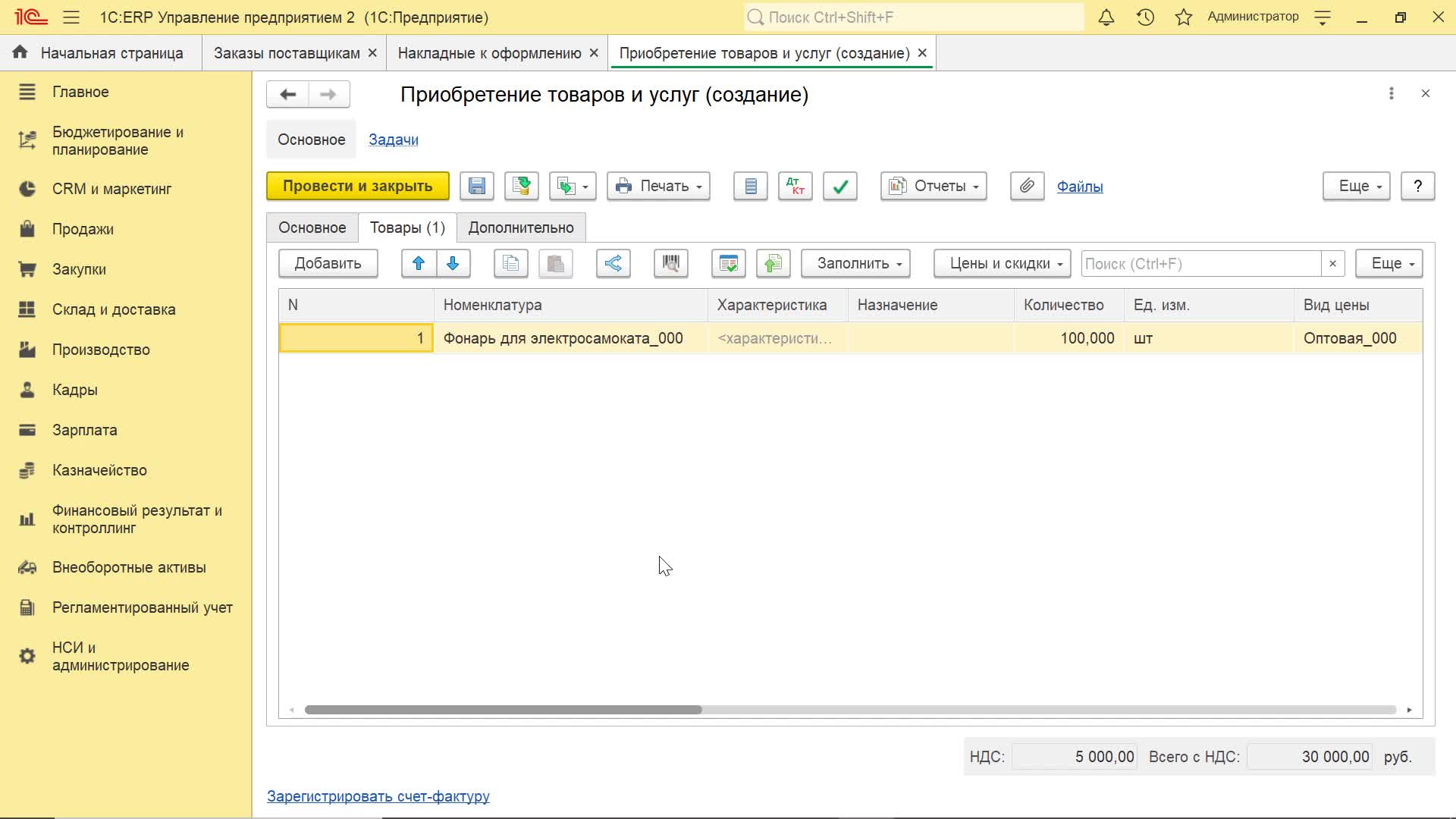Click the horizontal scrollbar thumb in goods table
Screen dimensions: 1456x819
503,710
